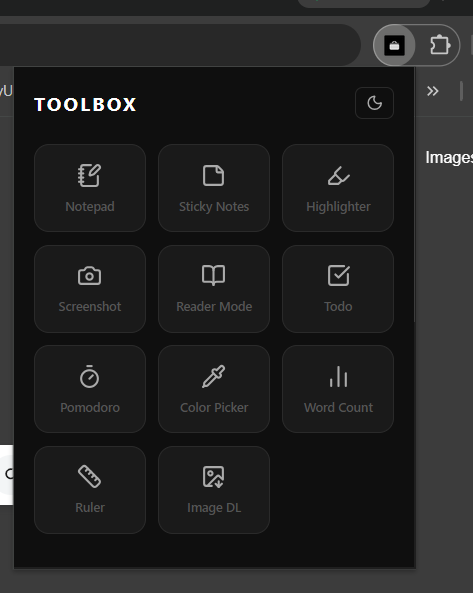The image size is (473, 593).
Task: Open the Sticky Notes tool
Action: (214, 188)
